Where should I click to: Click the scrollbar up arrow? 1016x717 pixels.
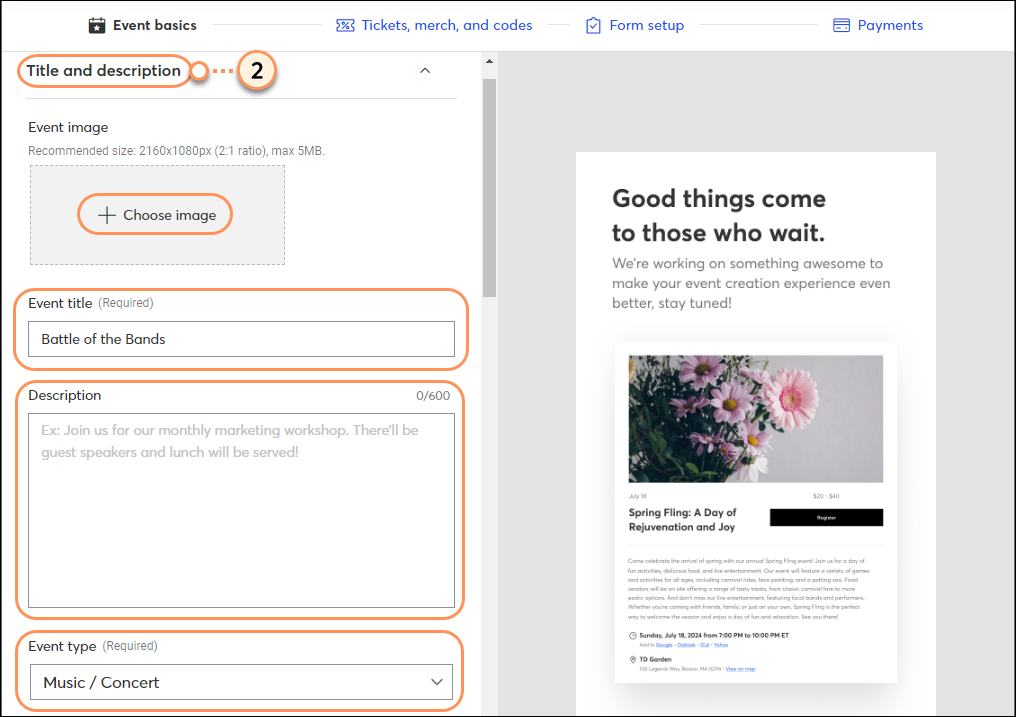pos(489,61)
